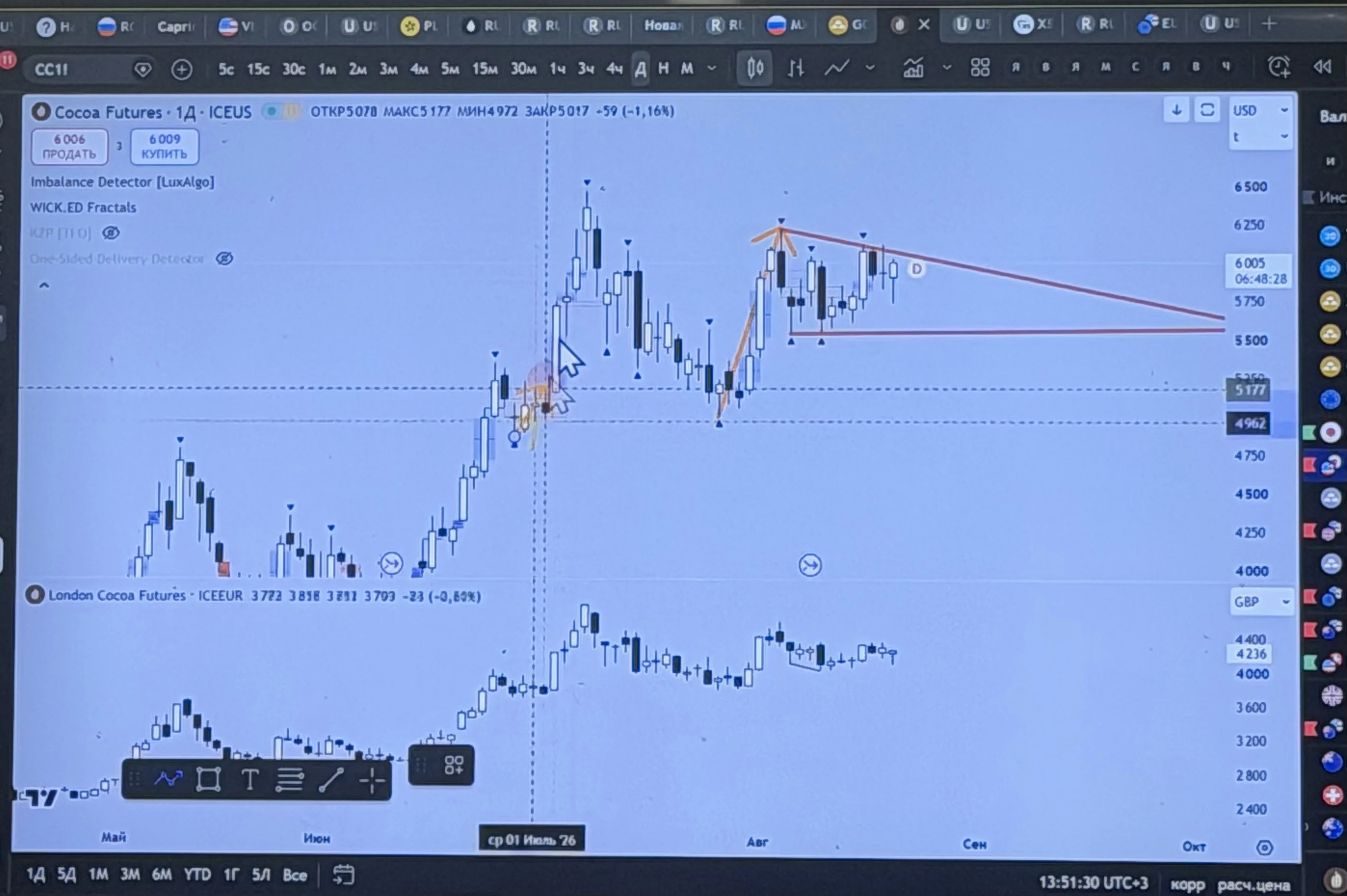Start bar replay with the rewind icon

tap(1322, 67)
